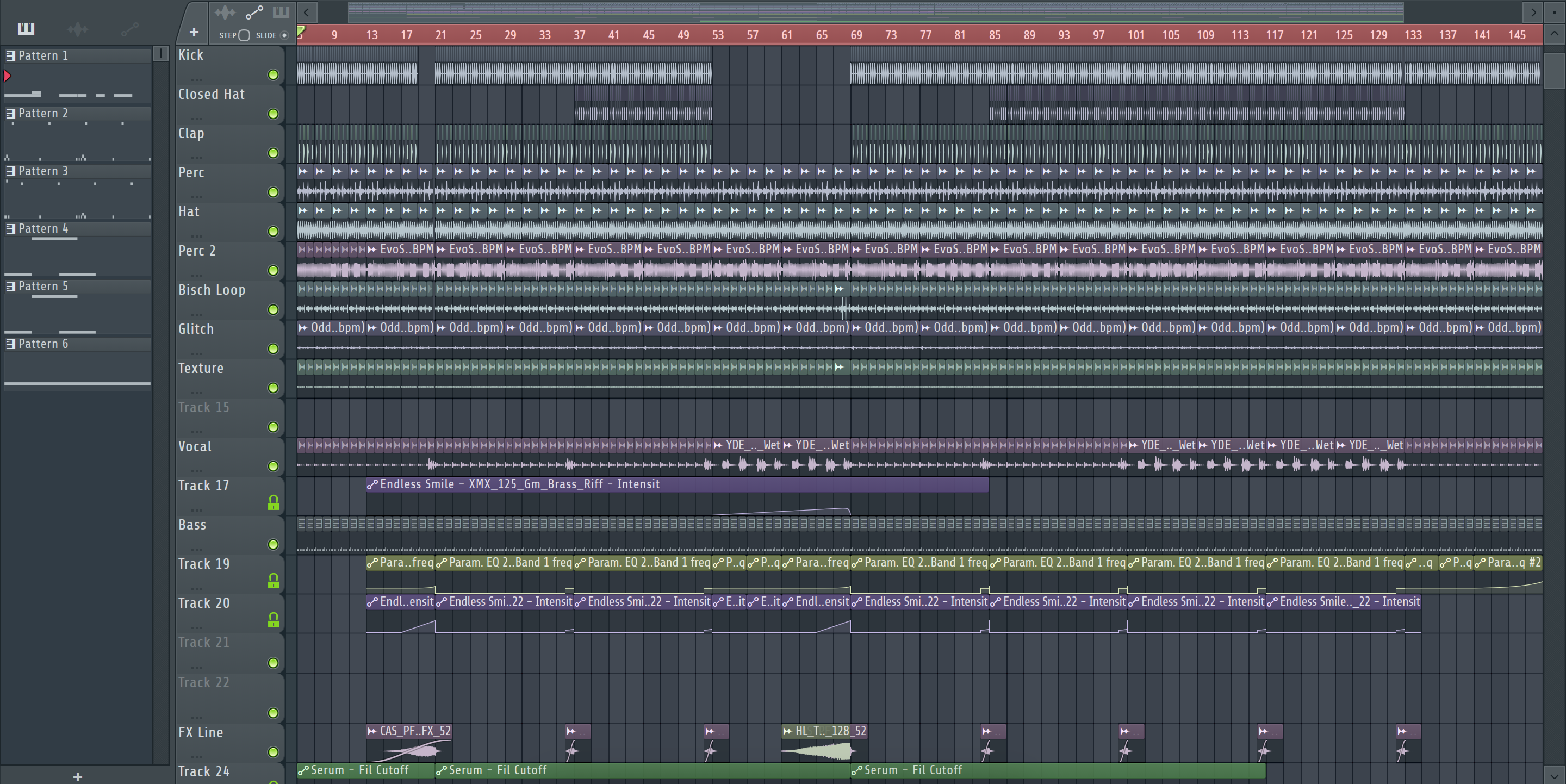
Task: Click the piano icon beside Pattern 2
Action: 10,114
